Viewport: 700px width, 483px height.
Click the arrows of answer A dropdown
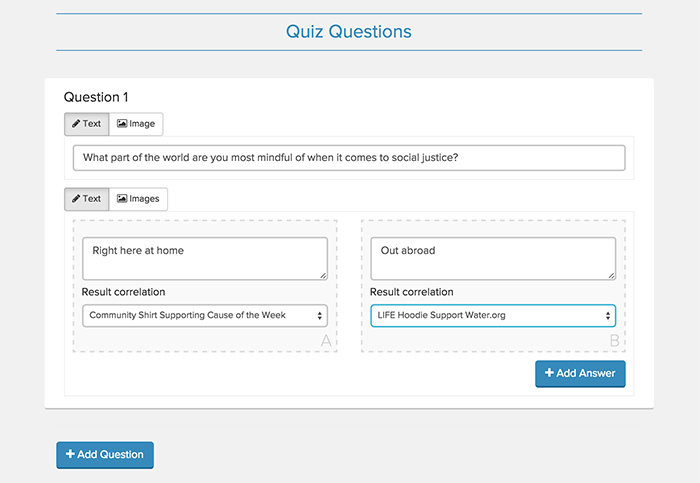click(320, 316)
